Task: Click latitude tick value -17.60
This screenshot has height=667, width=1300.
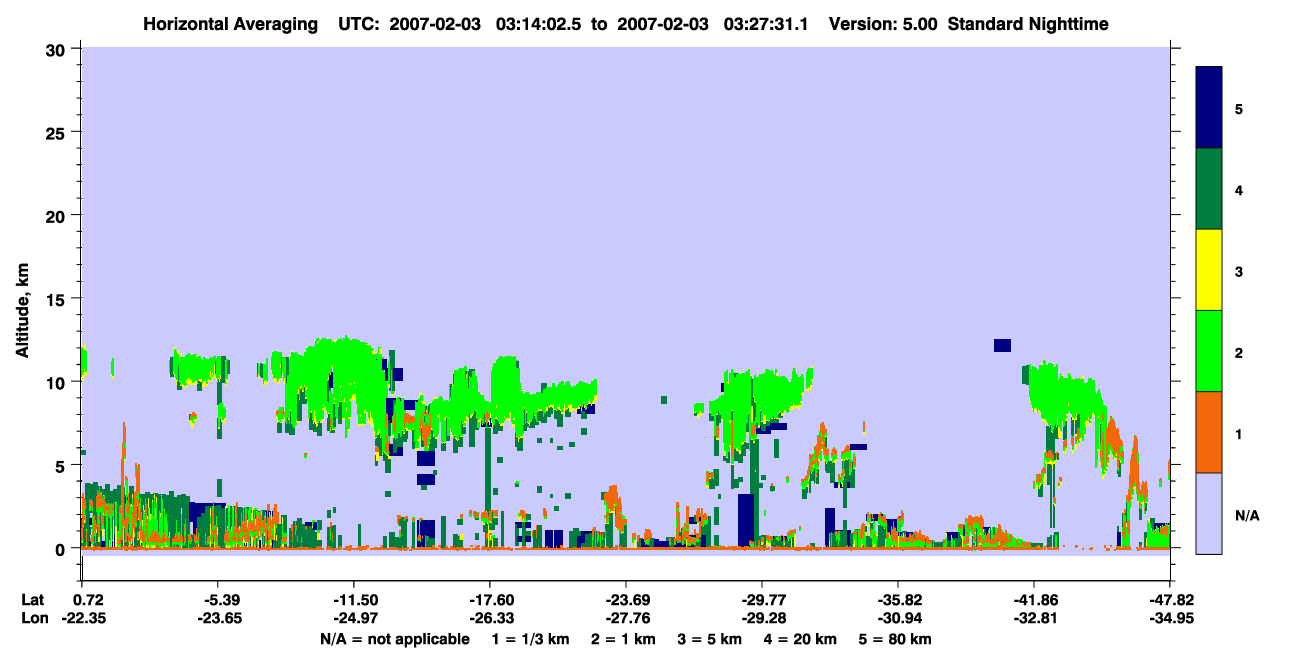Action: pos(489,600)
